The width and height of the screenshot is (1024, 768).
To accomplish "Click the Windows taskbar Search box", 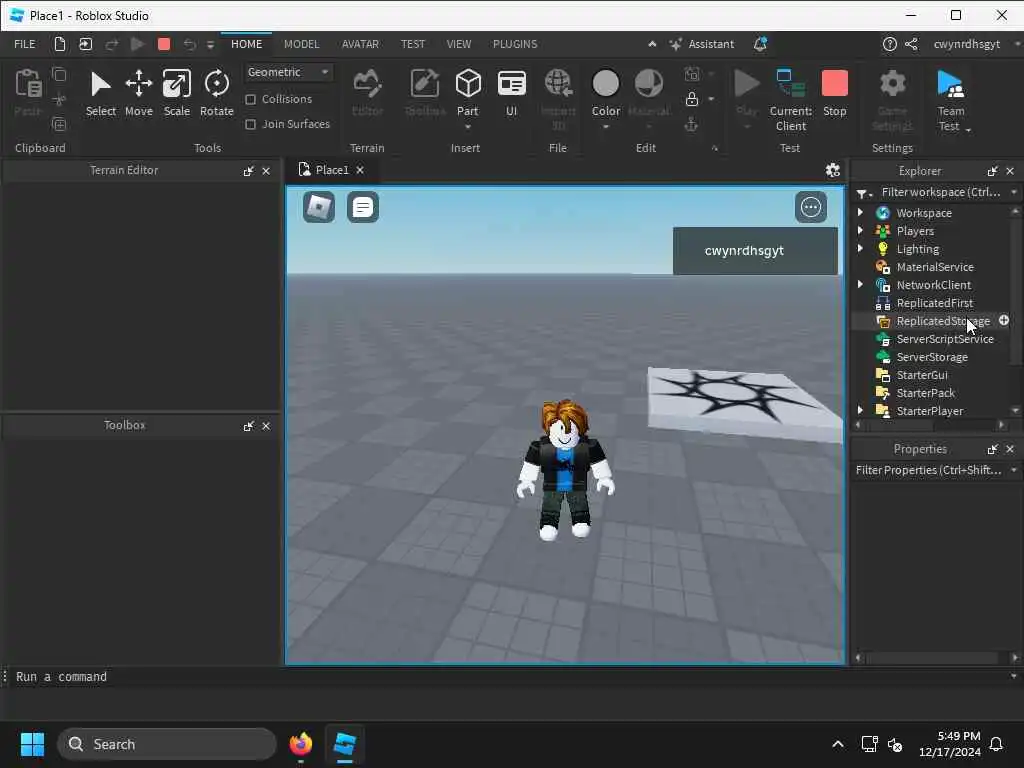I will point(167,744).
